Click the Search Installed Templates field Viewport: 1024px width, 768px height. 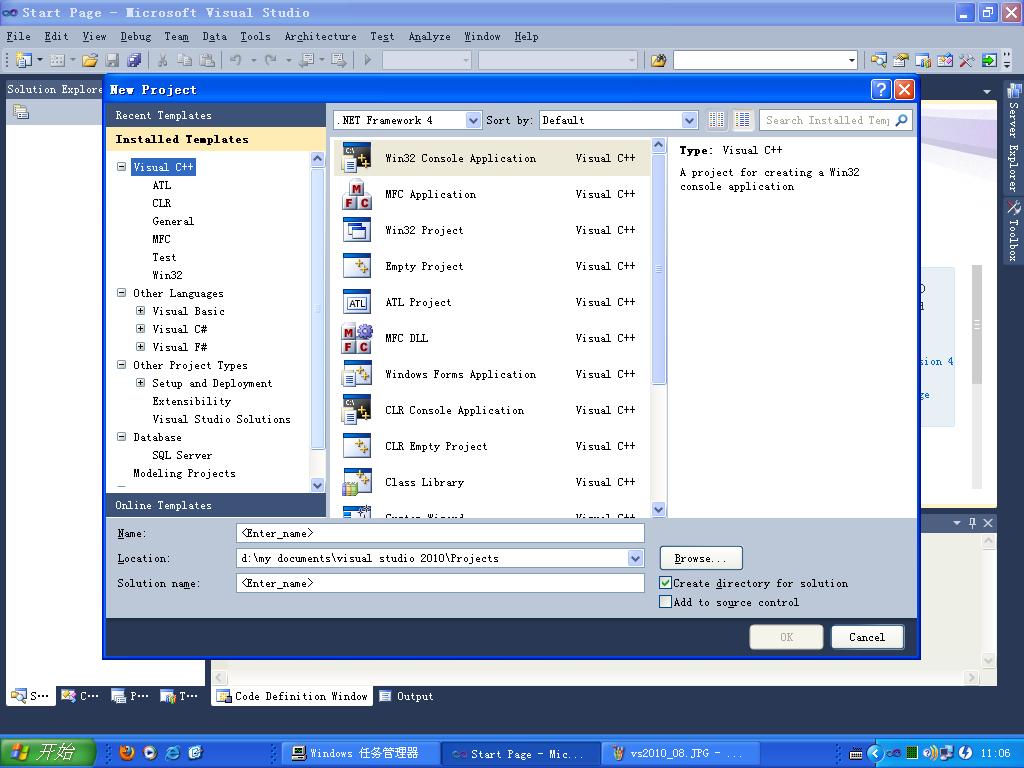827,120
